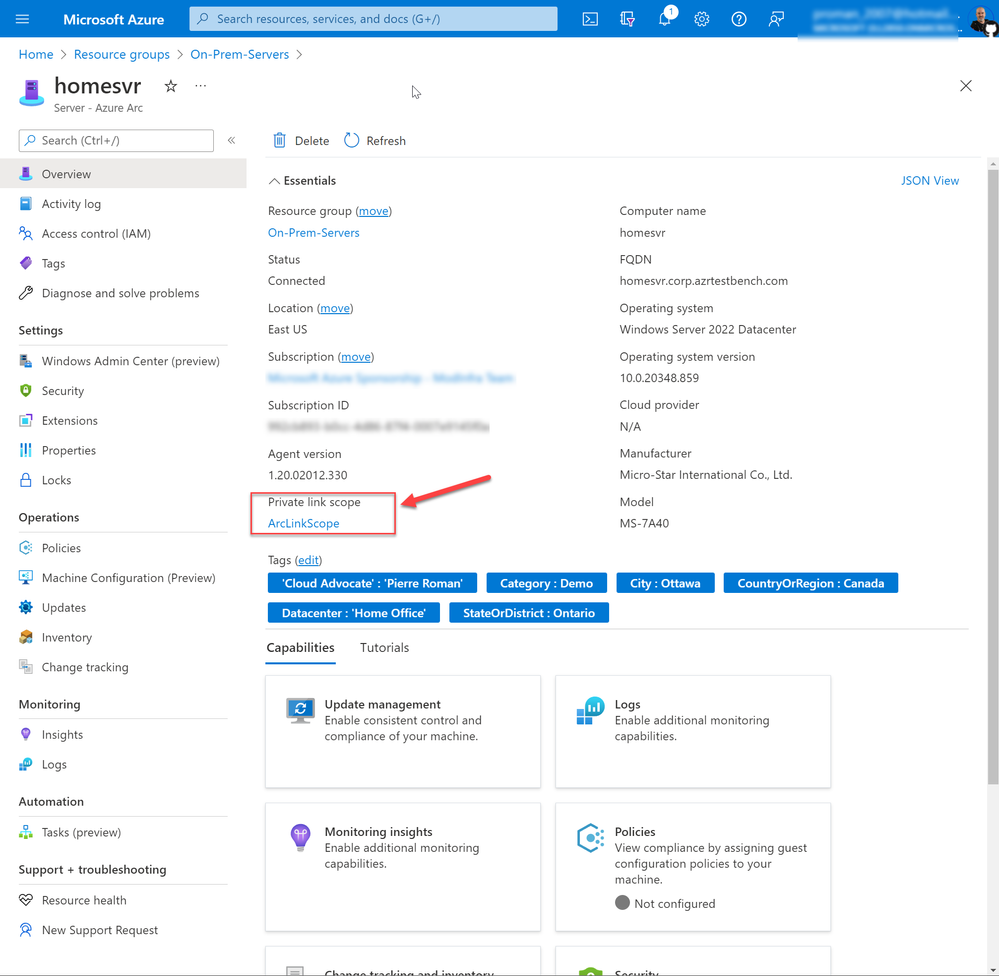The height and width of the screenshot is (976, 999).
Task: Click the Delete trash can button
Action: coord(301,141)
